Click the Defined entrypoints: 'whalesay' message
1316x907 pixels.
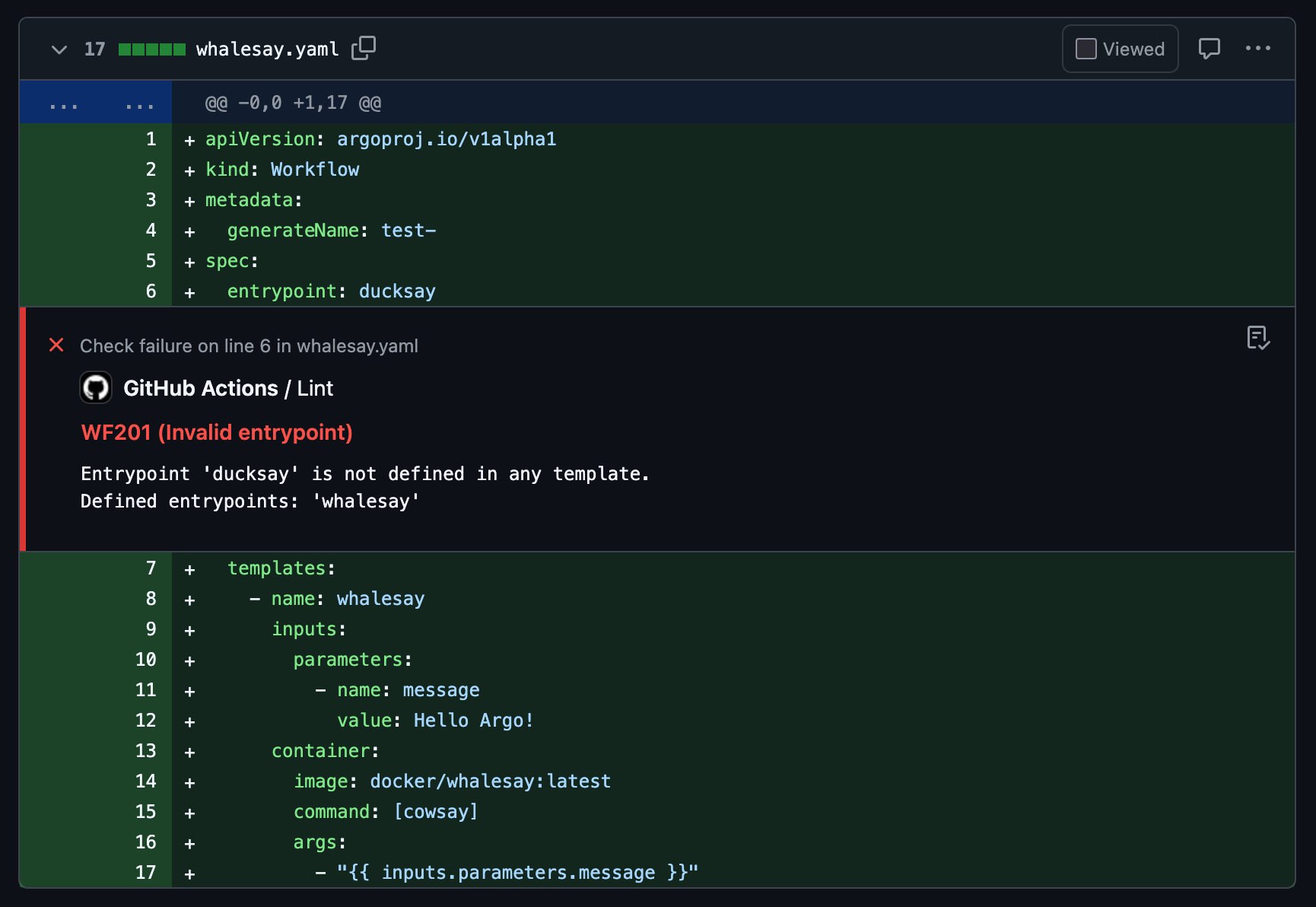[x=250, y=501]
